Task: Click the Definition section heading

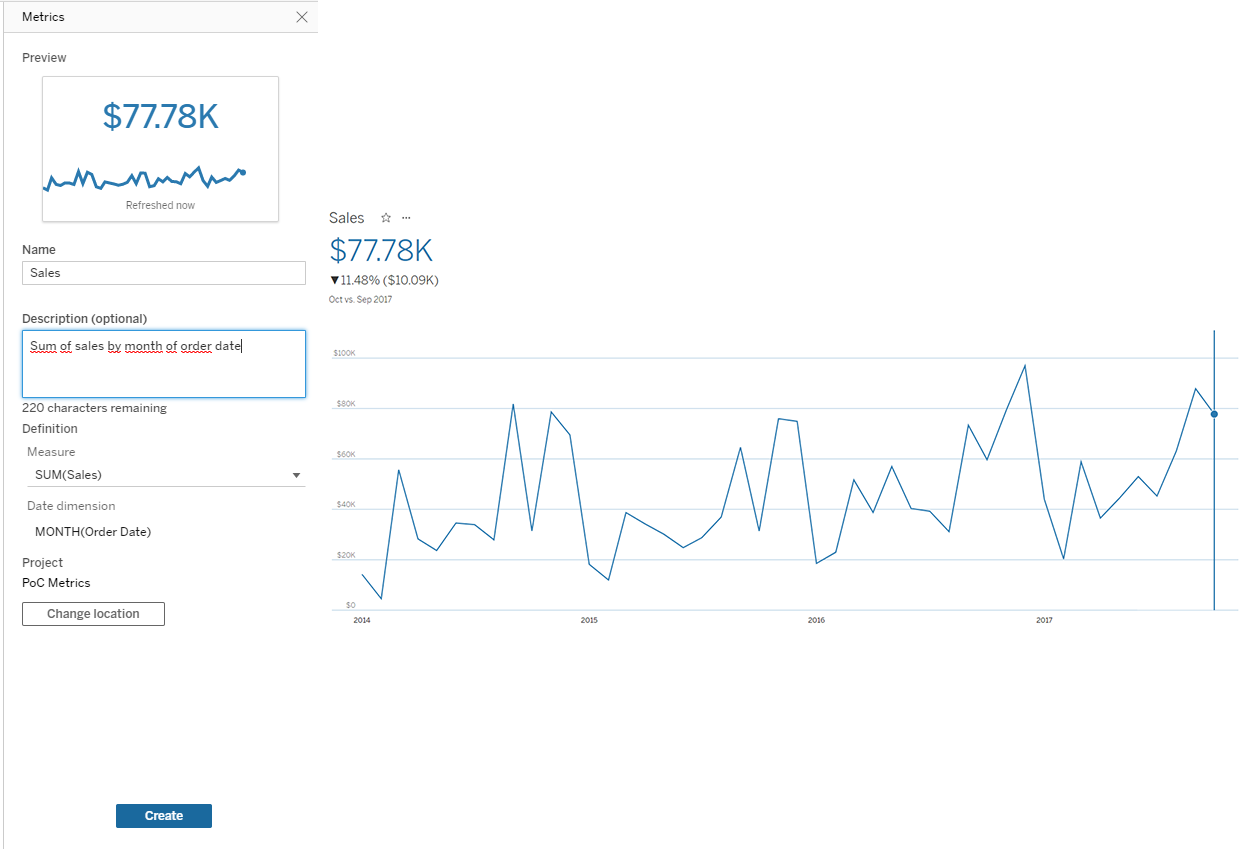Action: pyautogui.click(x=50, y=429)
